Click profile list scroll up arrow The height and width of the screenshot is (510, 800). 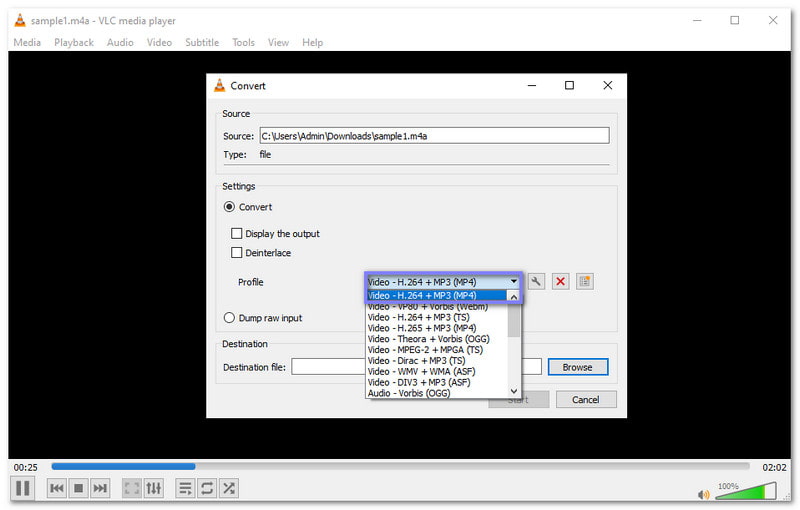coord(514,296)
